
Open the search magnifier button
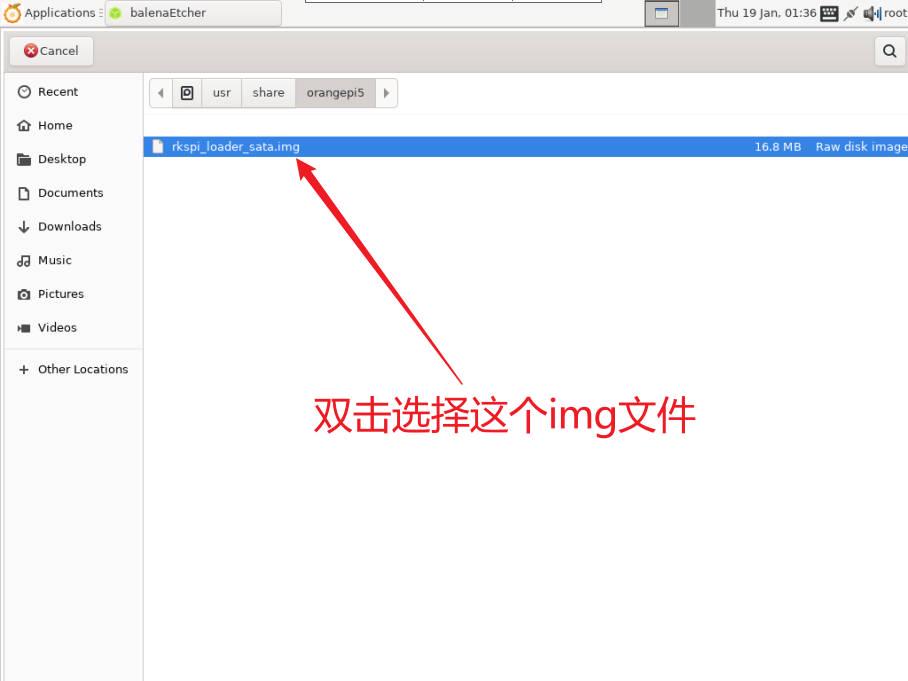click(889, 51)
